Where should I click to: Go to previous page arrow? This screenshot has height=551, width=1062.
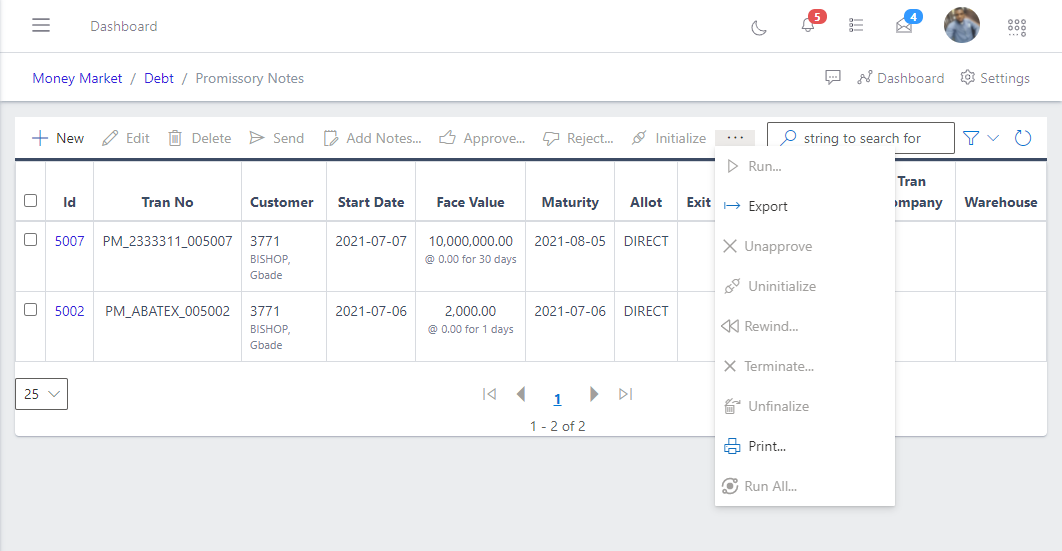[521, 394]
